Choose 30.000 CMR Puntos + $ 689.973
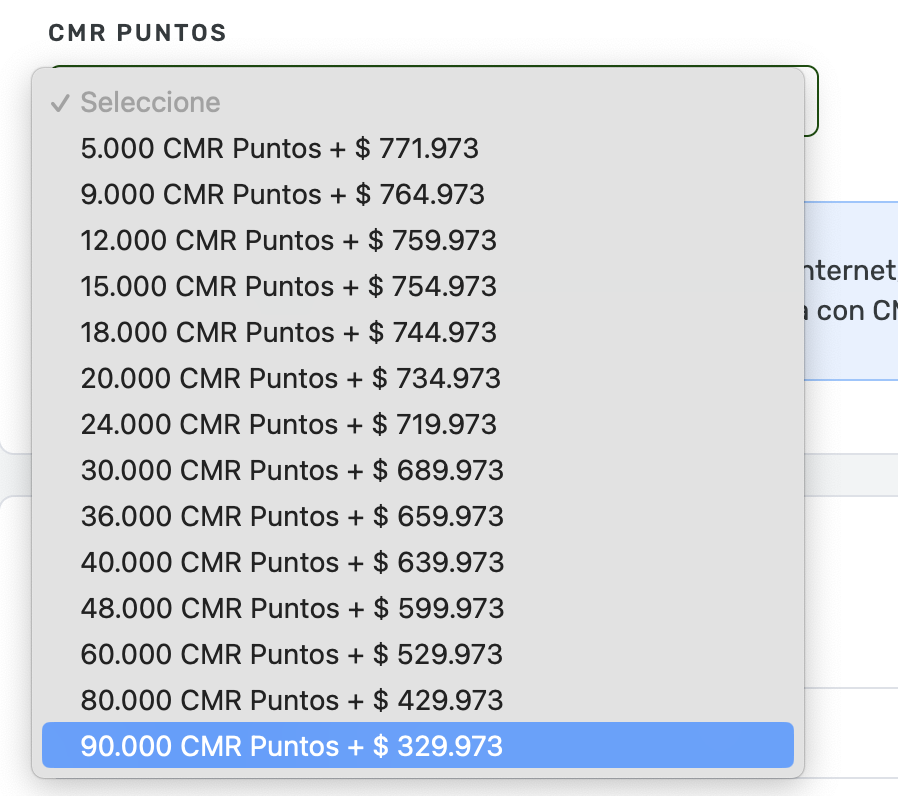This screenshot has width=898, height=796. coord(292,470)
